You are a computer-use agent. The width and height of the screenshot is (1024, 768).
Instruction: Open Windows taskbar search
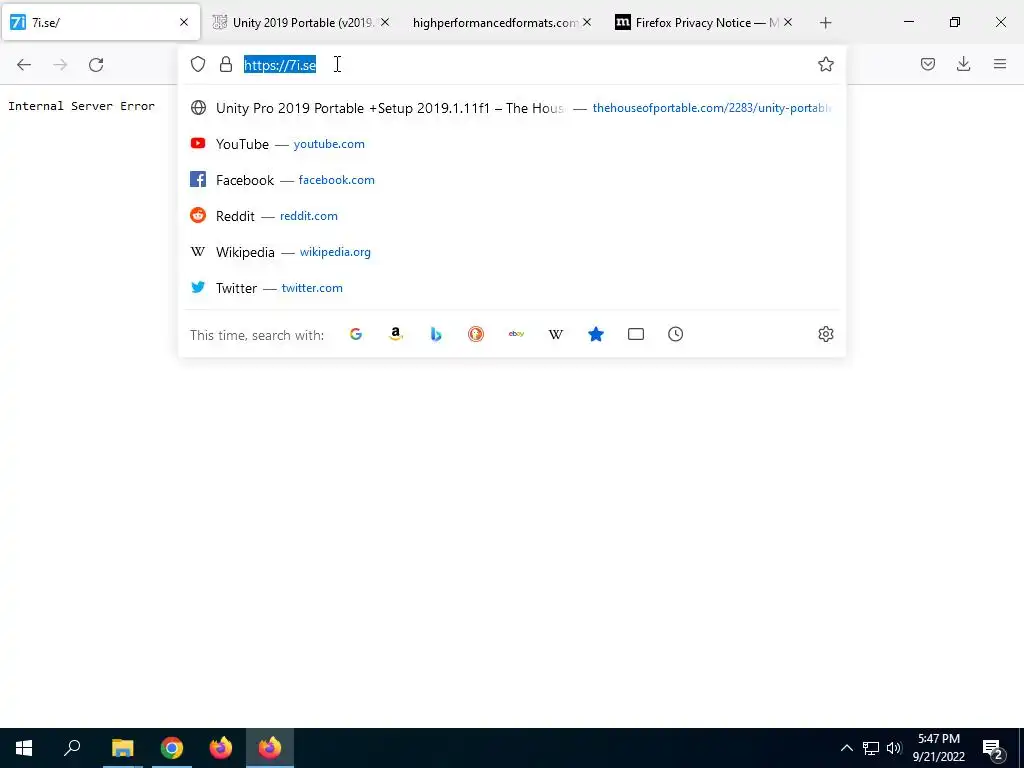point(72,748)
